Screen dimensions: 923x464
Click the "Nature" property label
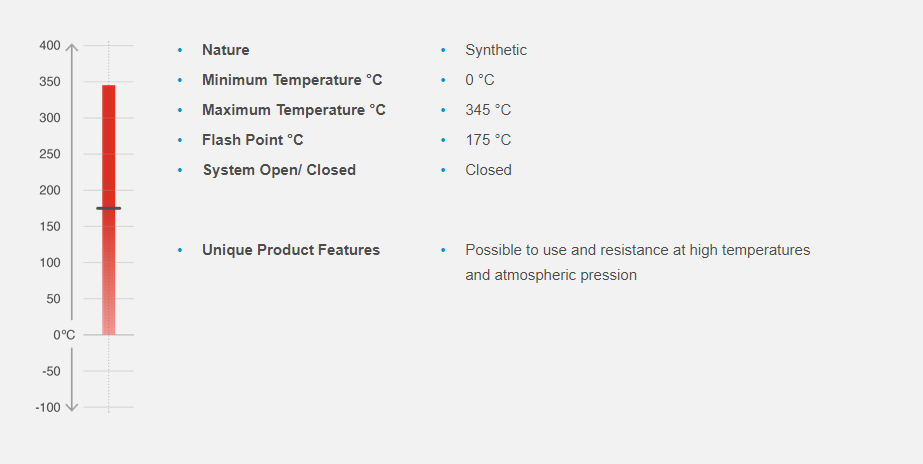coord(226,50)
